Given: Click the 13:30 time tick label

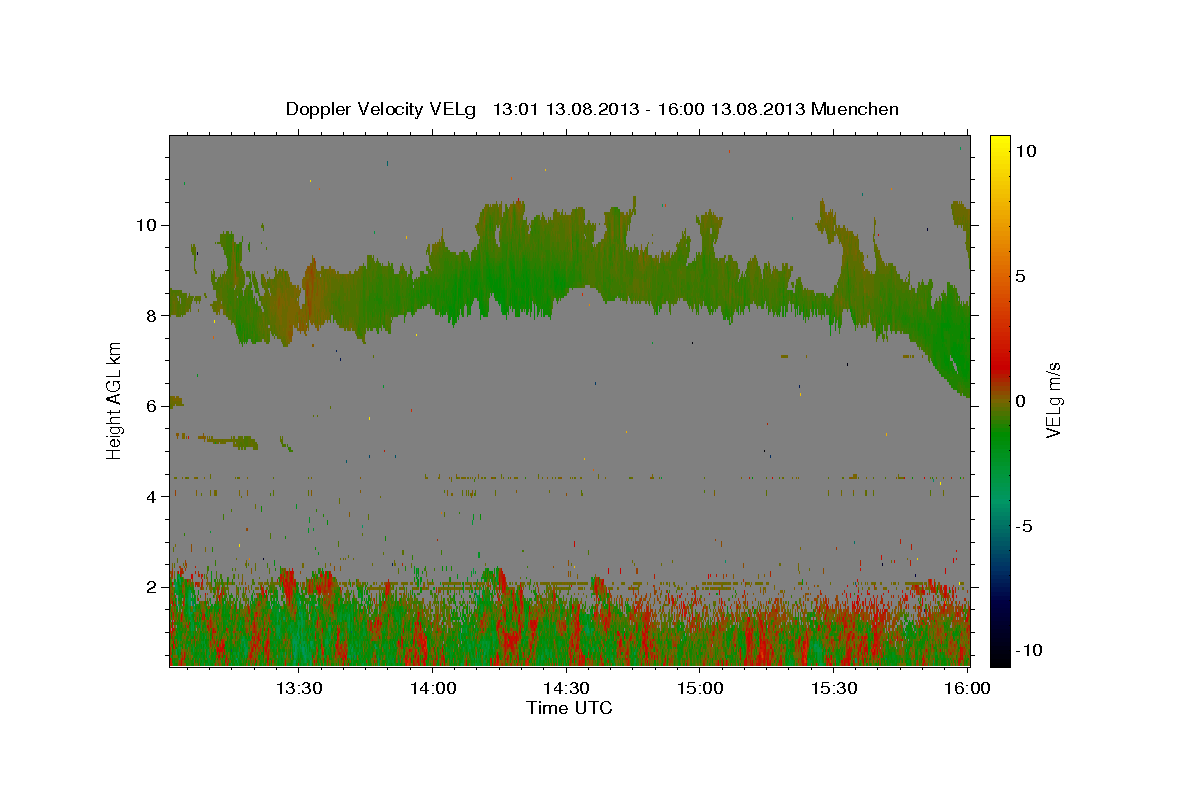Looking at the screenshot, I should tap(298, 689).
